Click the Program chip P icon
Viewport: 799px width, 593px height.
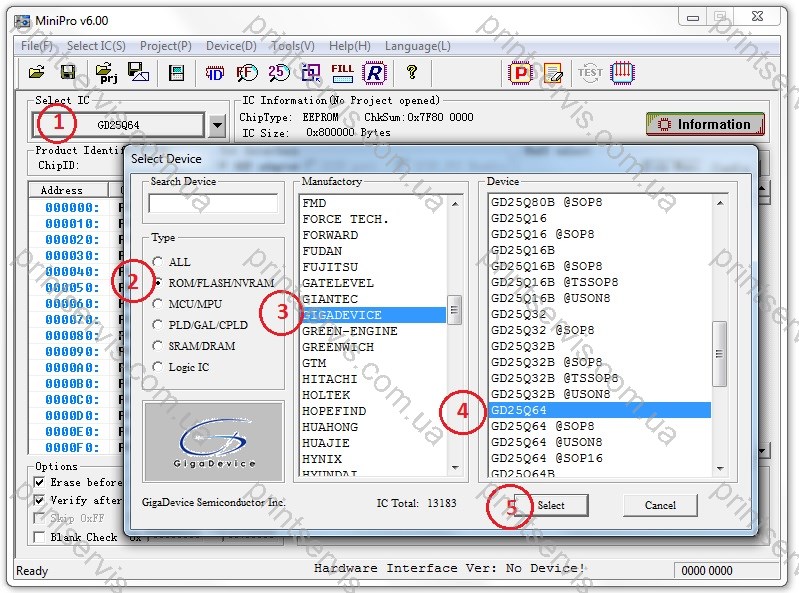(520, 72)
